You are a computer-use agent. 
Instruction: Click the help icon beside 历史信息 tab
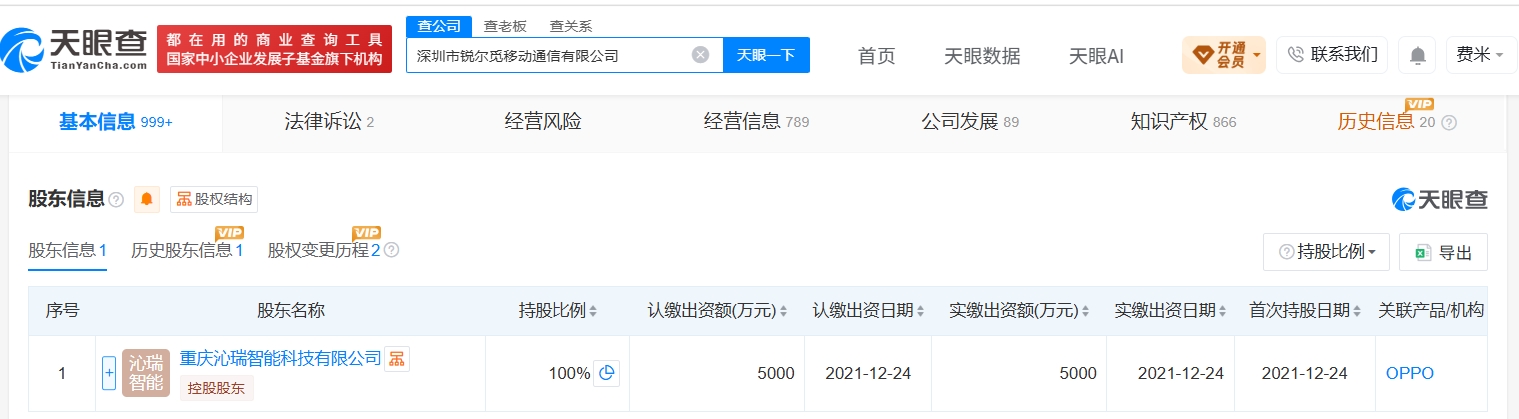[1449, 122]
